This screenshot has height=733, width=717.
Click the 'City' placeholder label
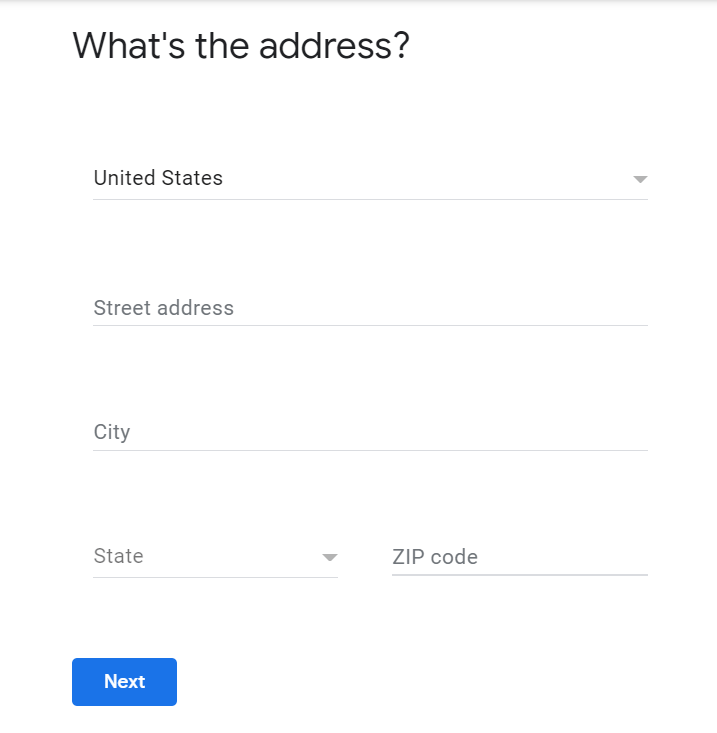112,432
